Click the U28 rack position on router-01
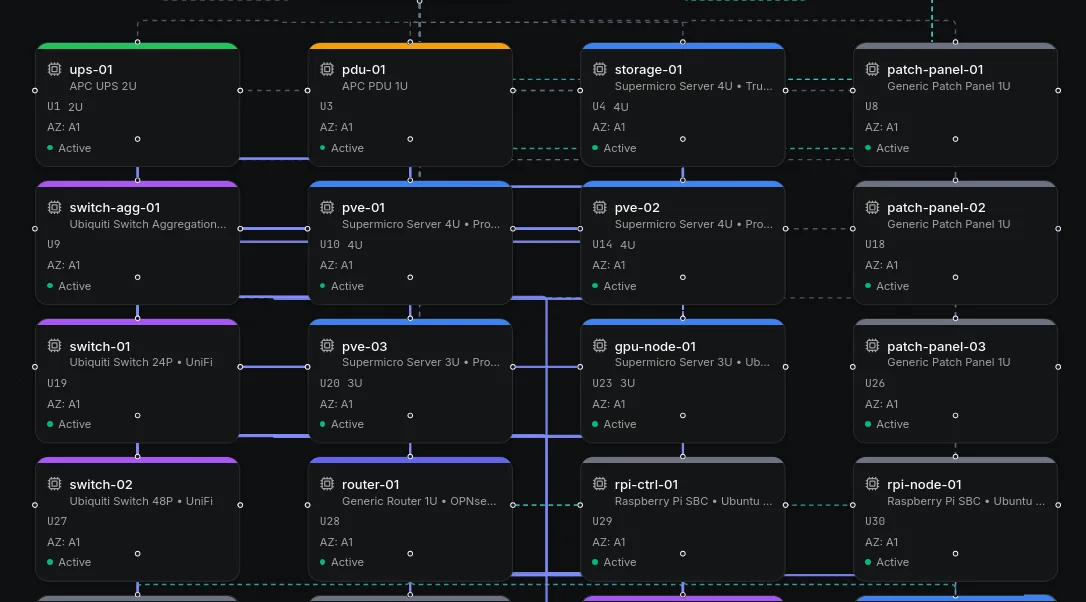This screenshot has width=1086, height=602. pos(330,520)
